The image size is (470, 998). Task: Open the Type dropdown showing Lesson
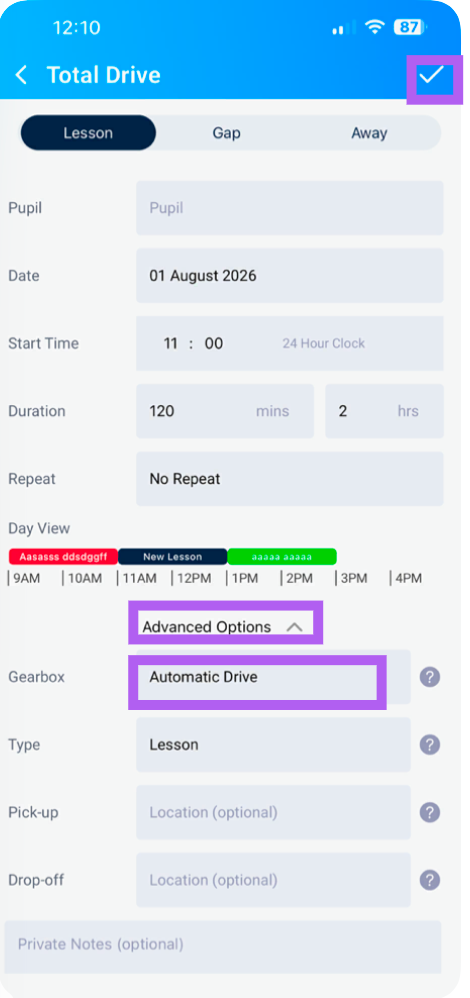(273, 745)
